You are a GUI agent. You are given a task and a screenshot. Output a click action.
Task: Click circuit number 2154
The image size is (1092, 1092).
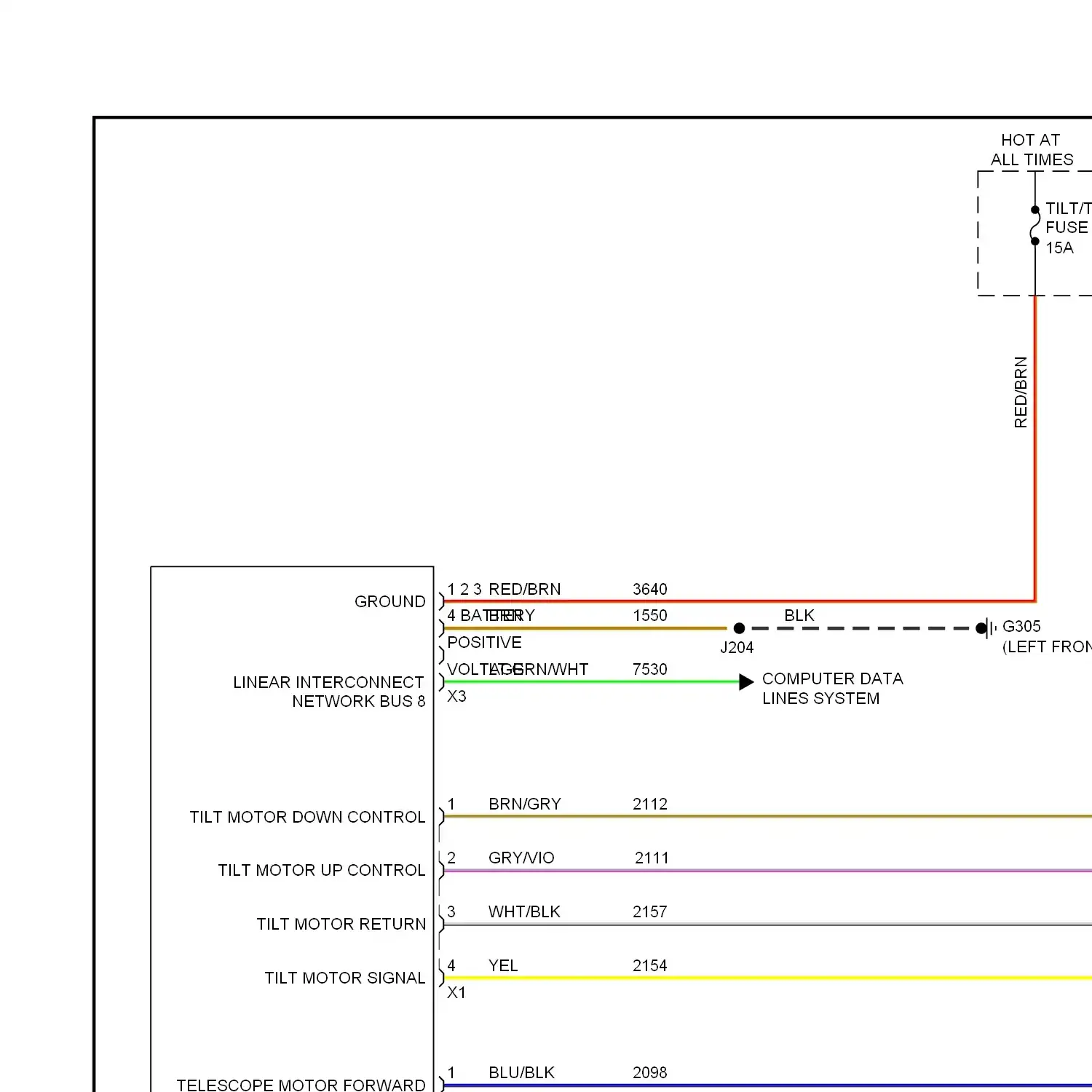(x=650, y=965)
